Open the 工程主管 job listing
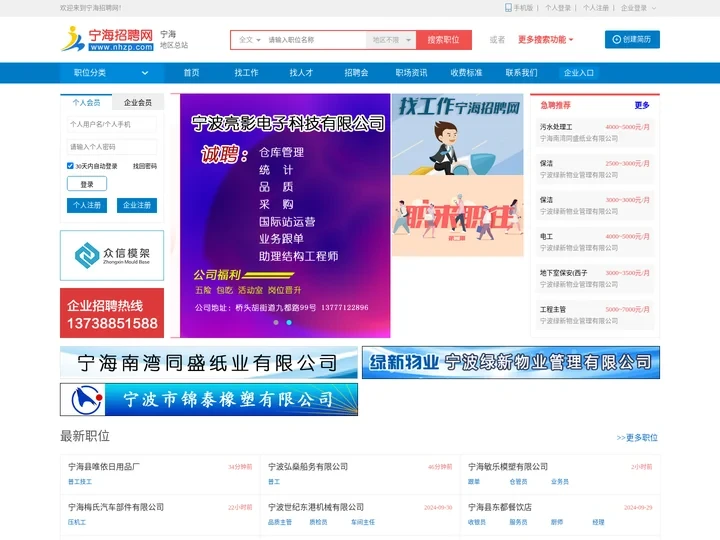 coord(595,315)
